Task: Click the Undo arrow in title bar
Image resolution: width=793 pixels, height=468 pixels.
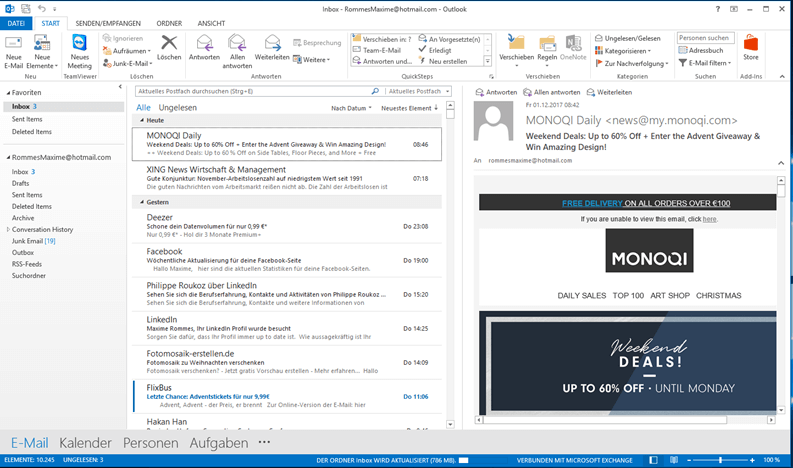Action: point(42,9)
